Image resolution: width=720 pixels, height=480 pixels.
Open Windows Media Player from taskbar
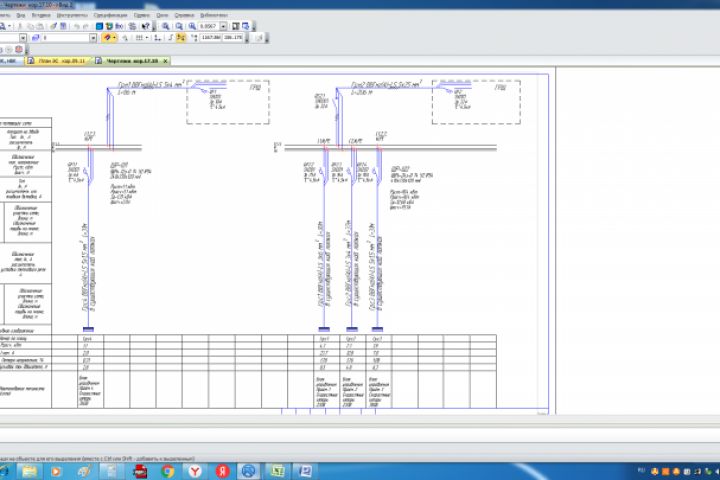pos(56,471)
